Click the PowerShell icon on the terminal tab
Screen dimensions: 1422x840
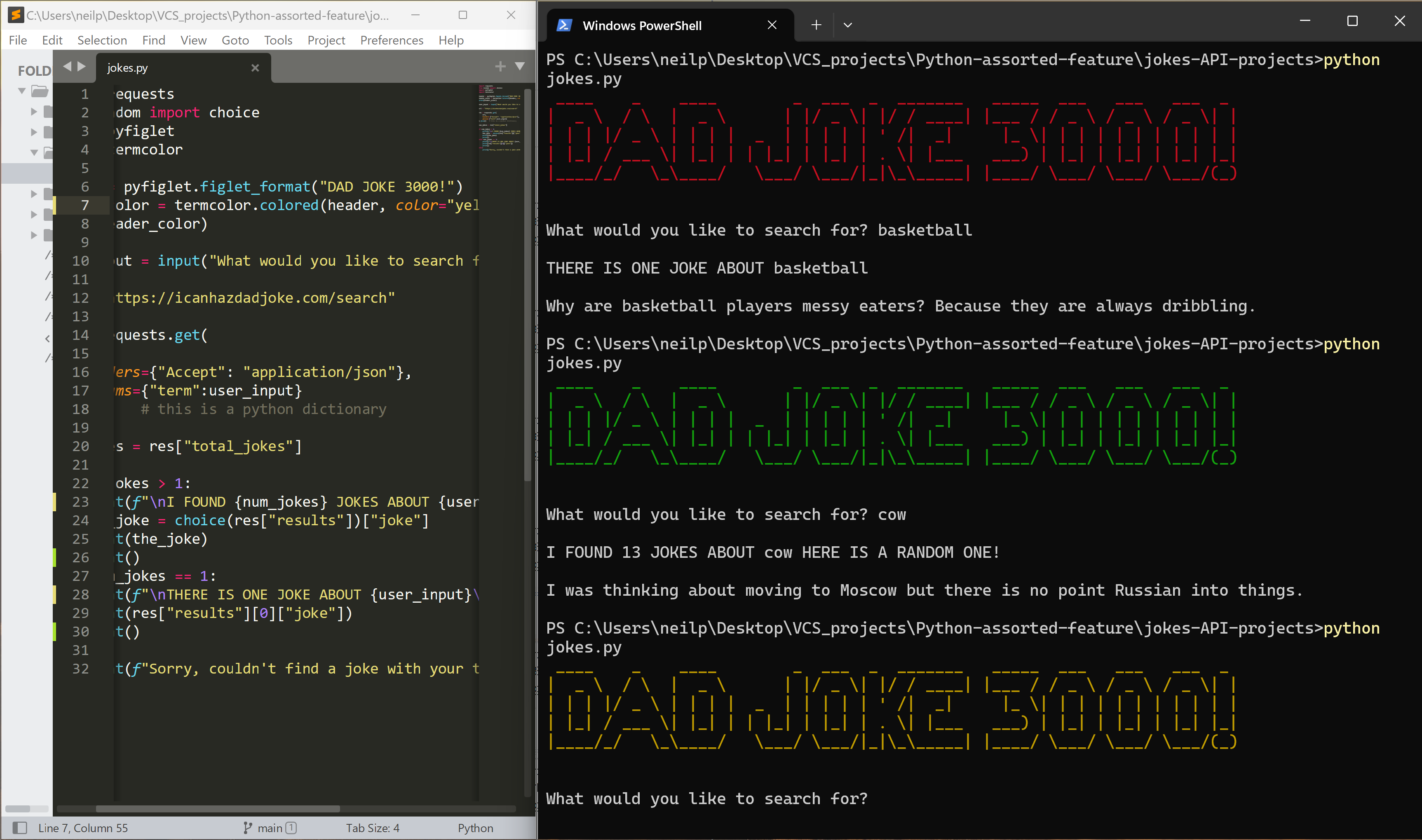click(x=564, y=26)
